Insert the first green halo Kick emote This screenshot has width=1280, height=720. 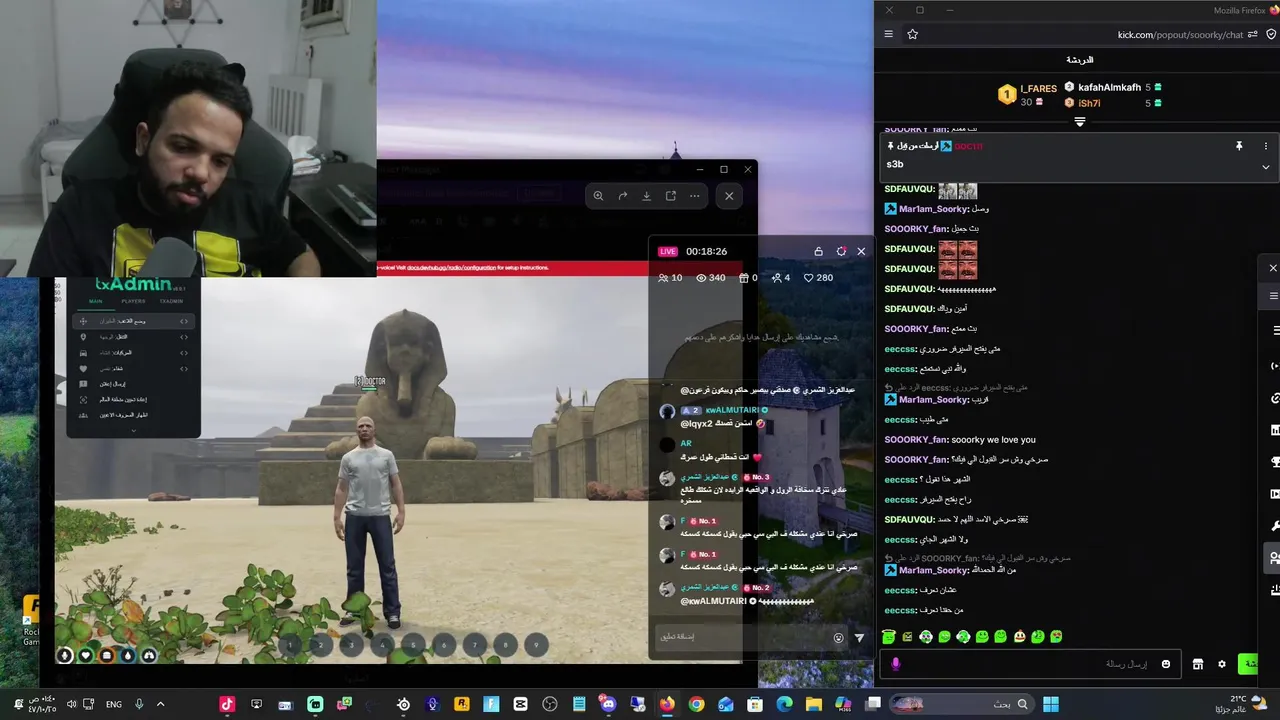click(x=889, y=636)
